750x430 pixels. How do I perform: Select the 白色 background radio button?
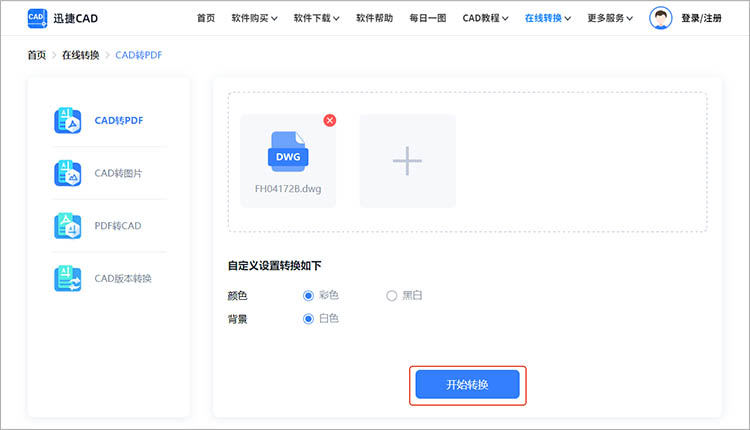pyautogui.click(x=309, y=319)
